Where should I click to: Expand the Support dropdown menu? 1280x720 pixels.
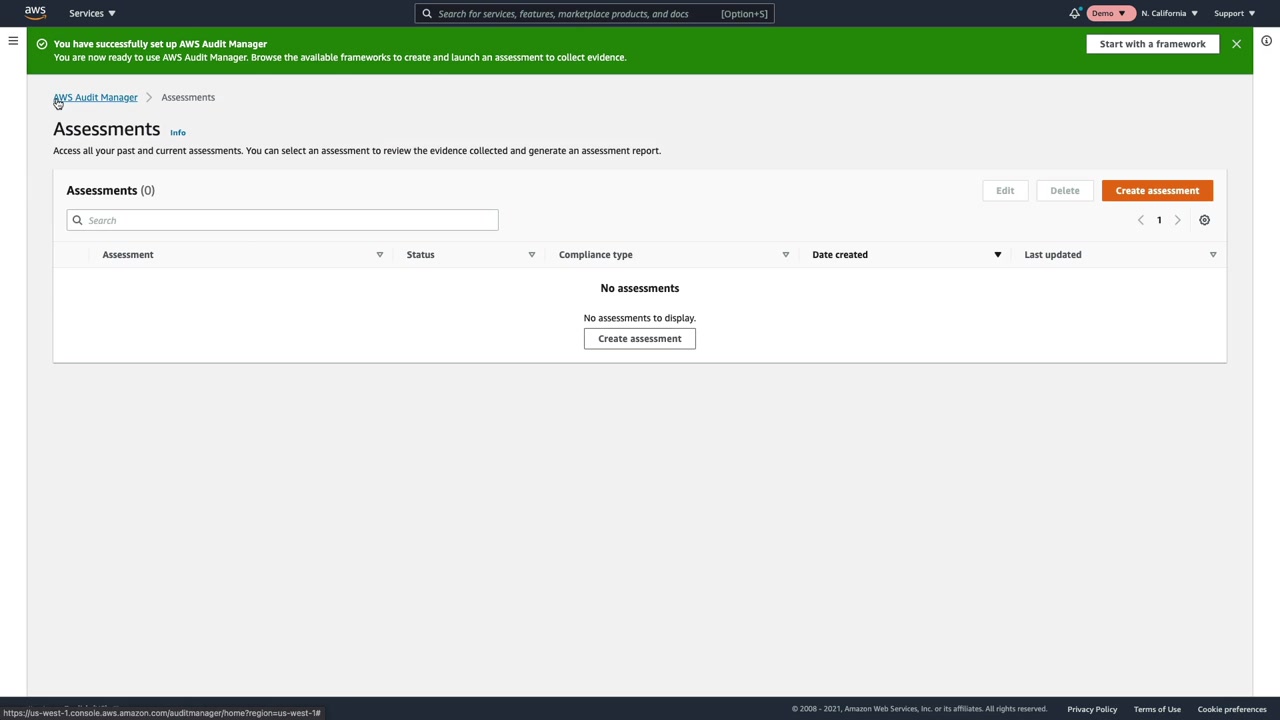point(1234,13)
